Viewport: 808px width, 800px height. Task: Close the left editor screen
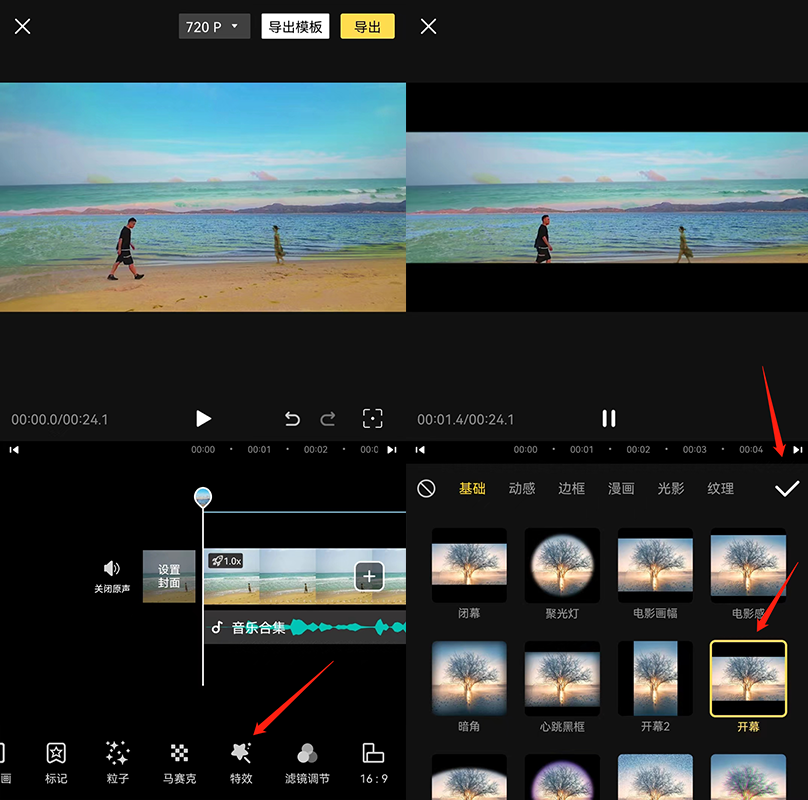click(x=23, y=26)
